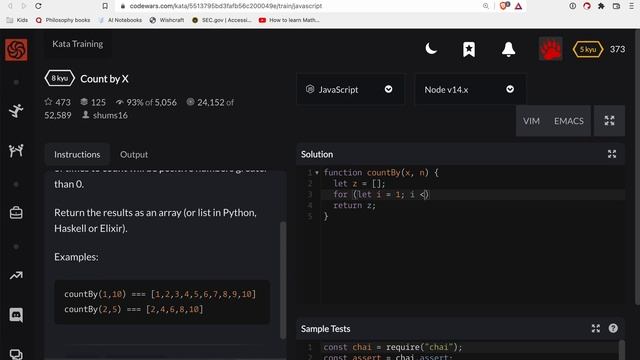Click the zoom magnifier in address bar
640x360 pixels.
(486, 6)
